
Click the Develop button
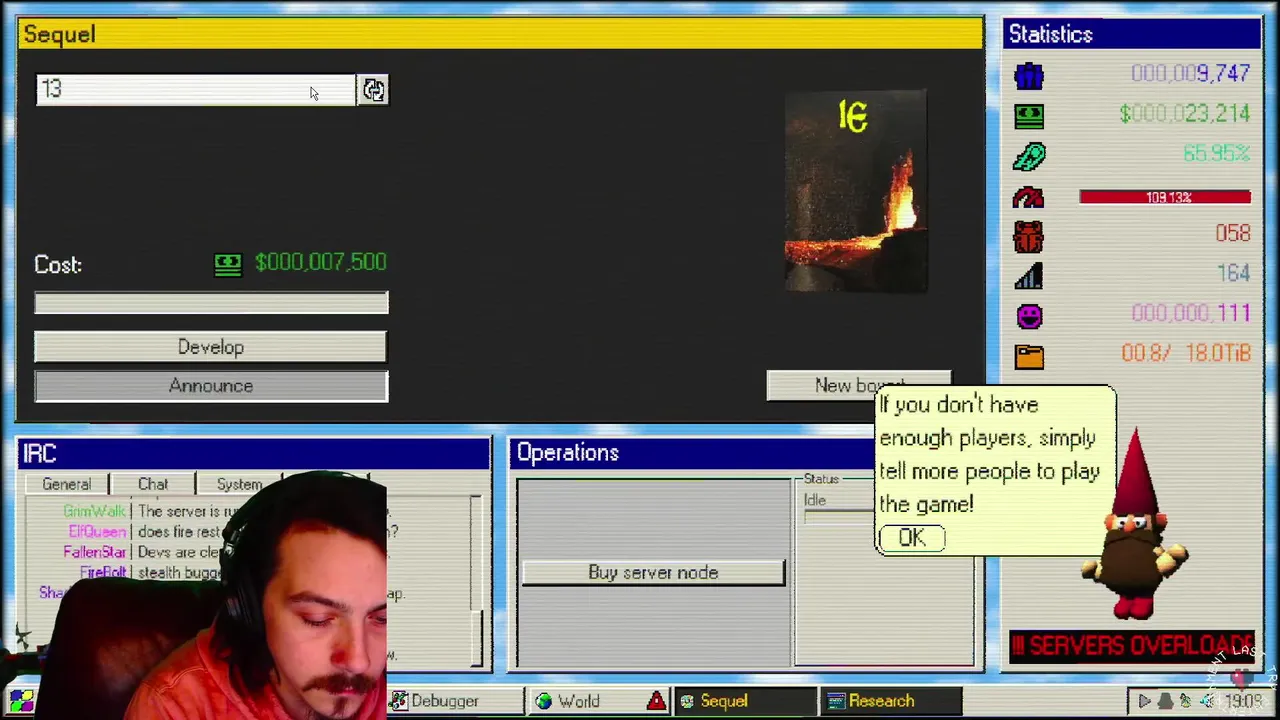click(210, 347)
